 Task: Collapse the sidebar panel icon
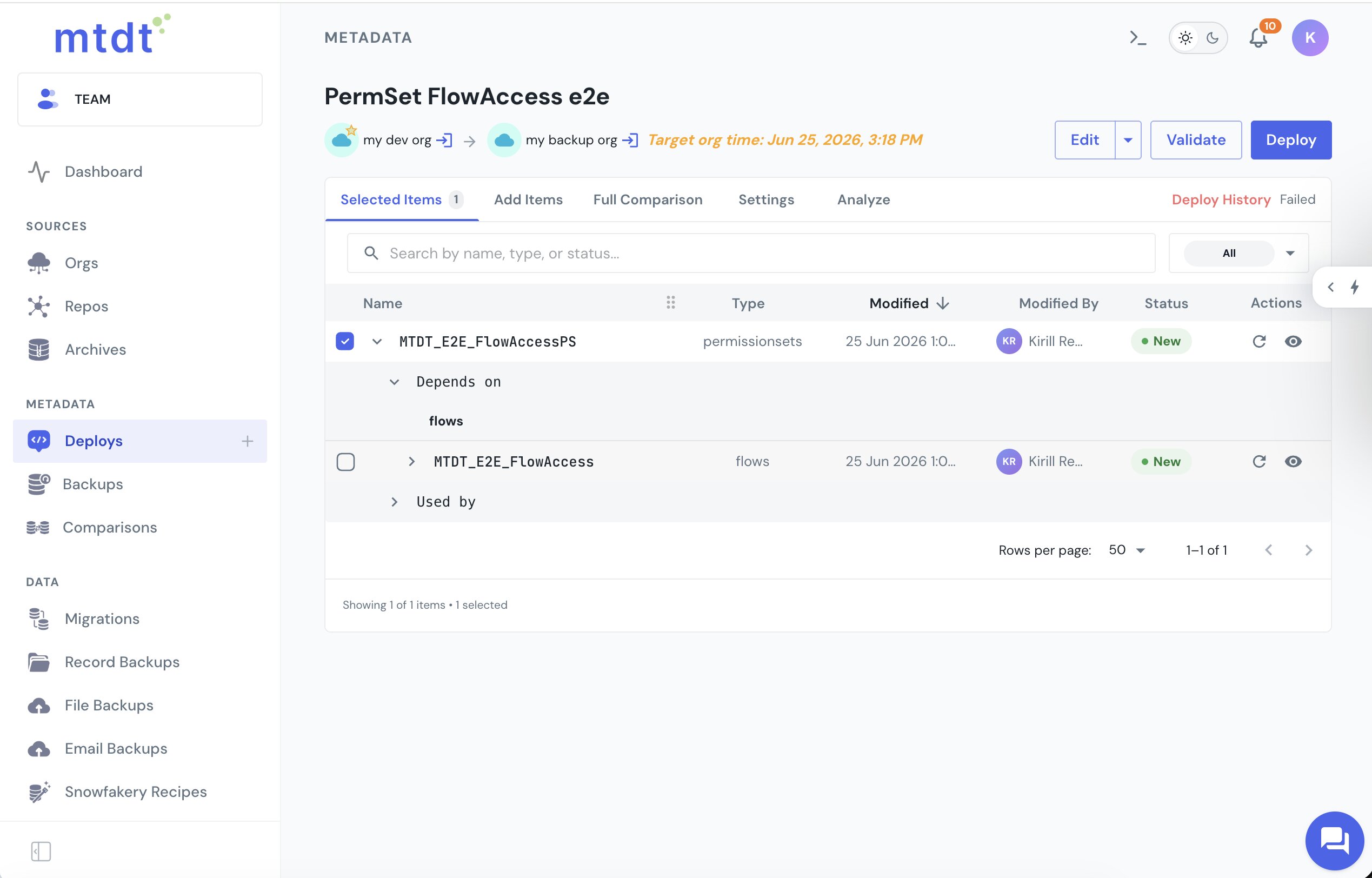point(41,851)
